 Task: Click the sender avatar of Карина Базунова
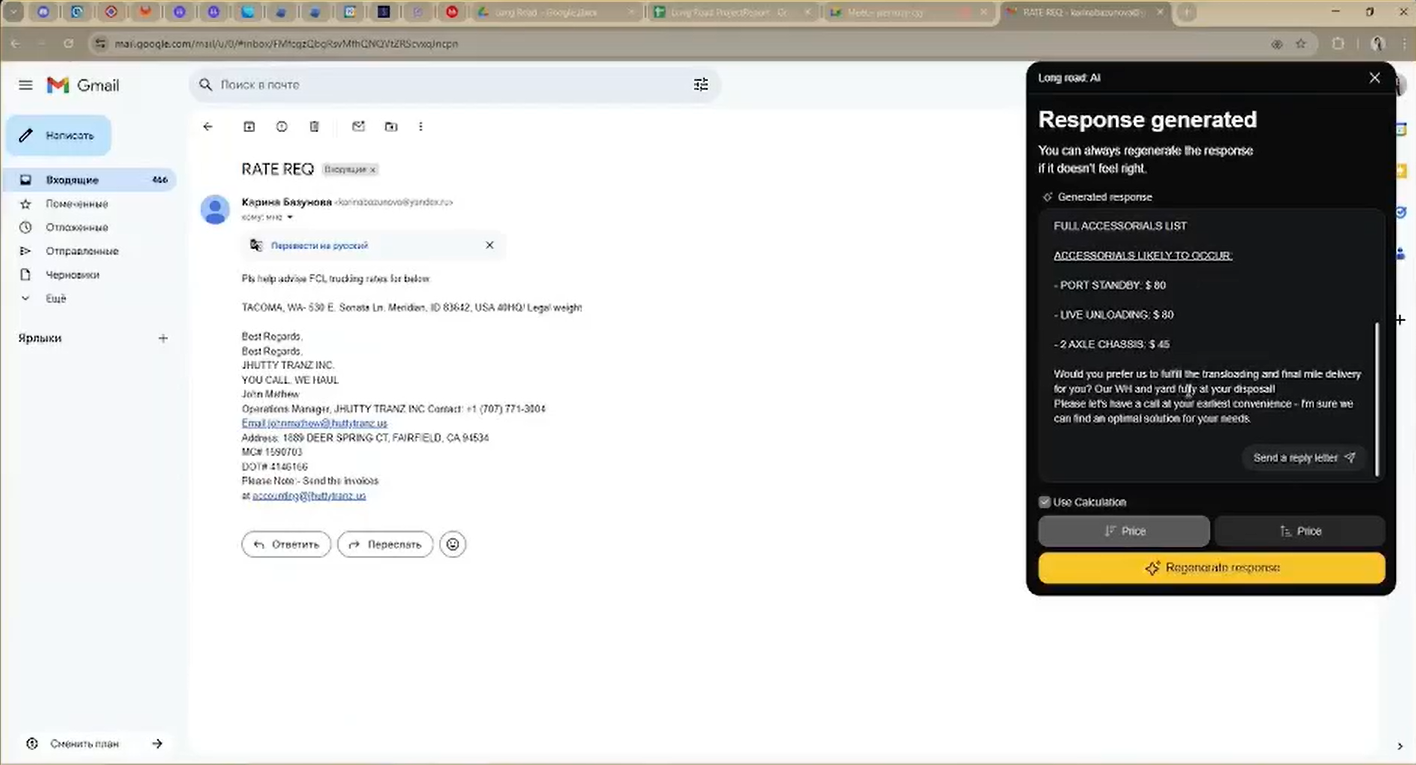(x=215, y=209)
